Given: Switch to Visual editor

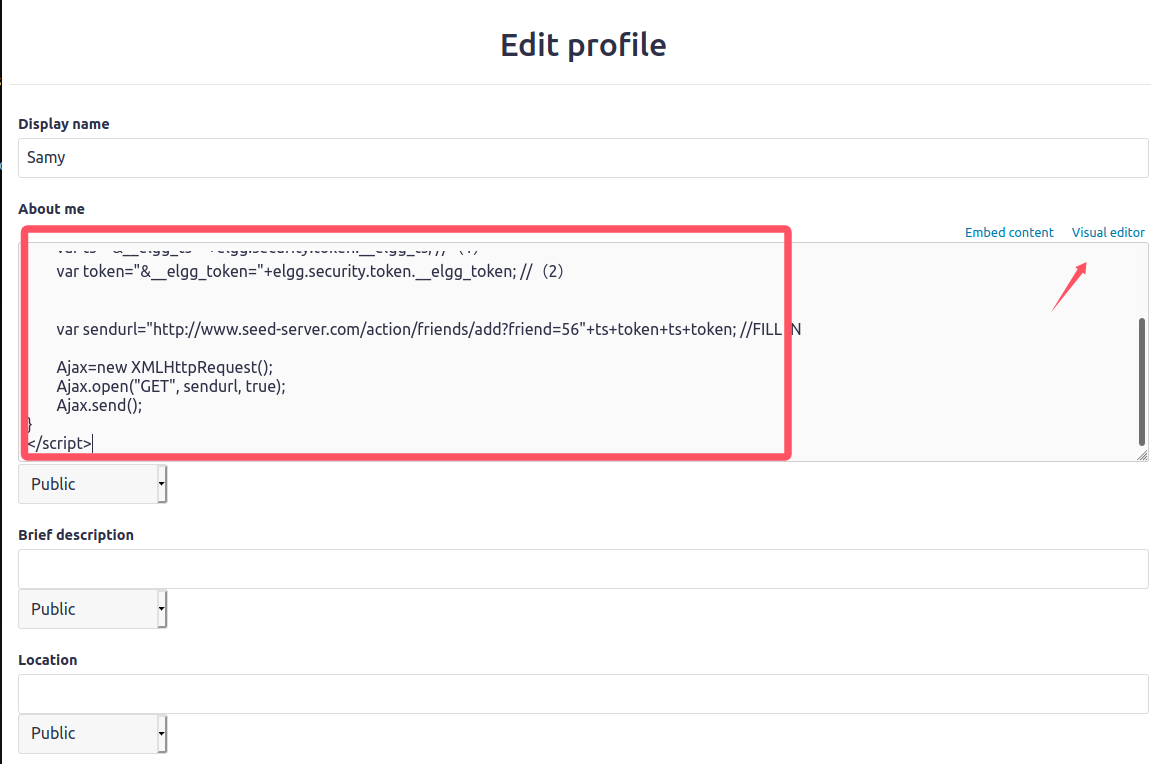Looking at the screenshot, I should [x=1108, y=233].
